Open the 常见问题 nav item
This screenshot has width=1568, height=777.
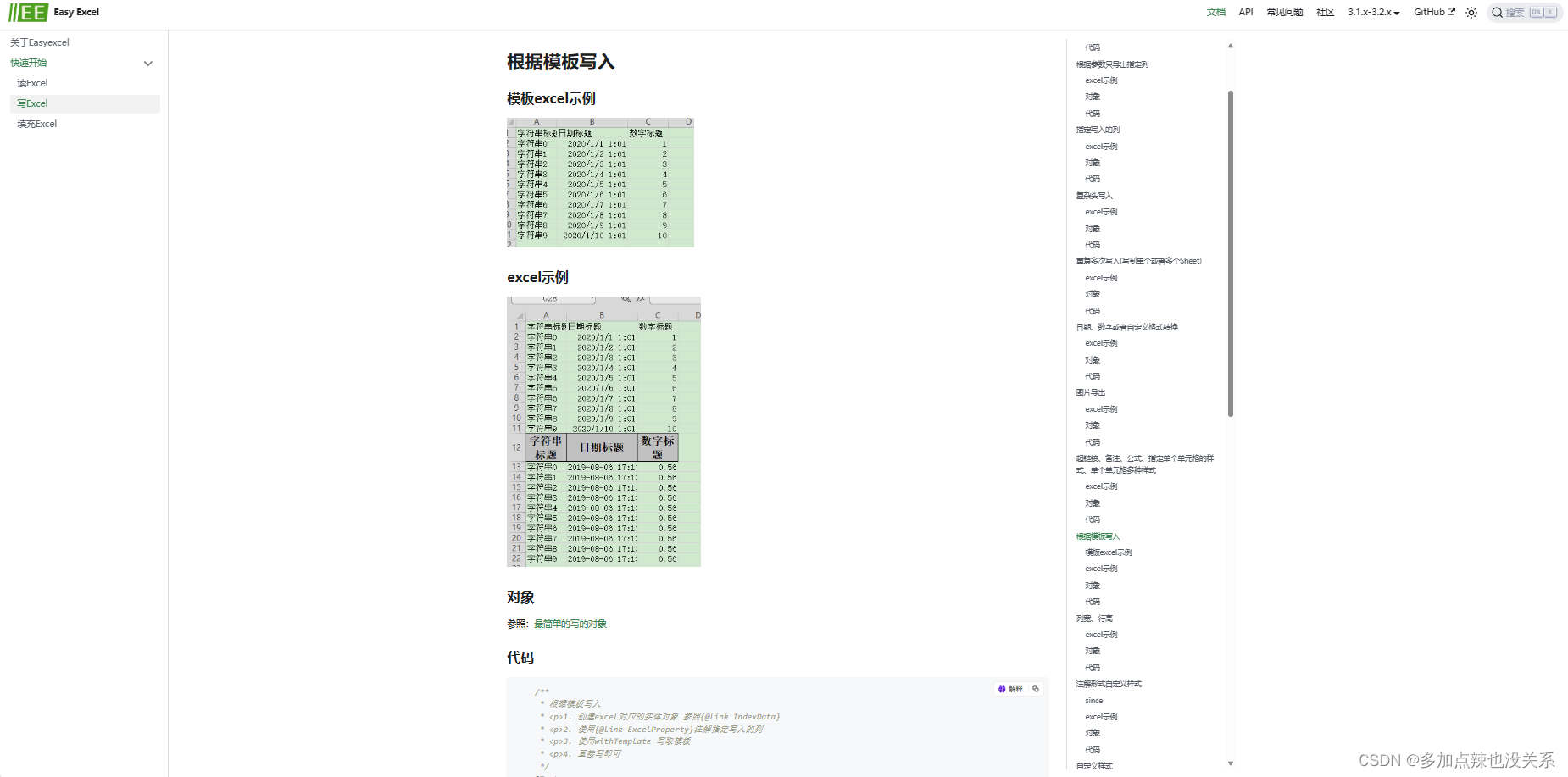(x=1285, y=12)
